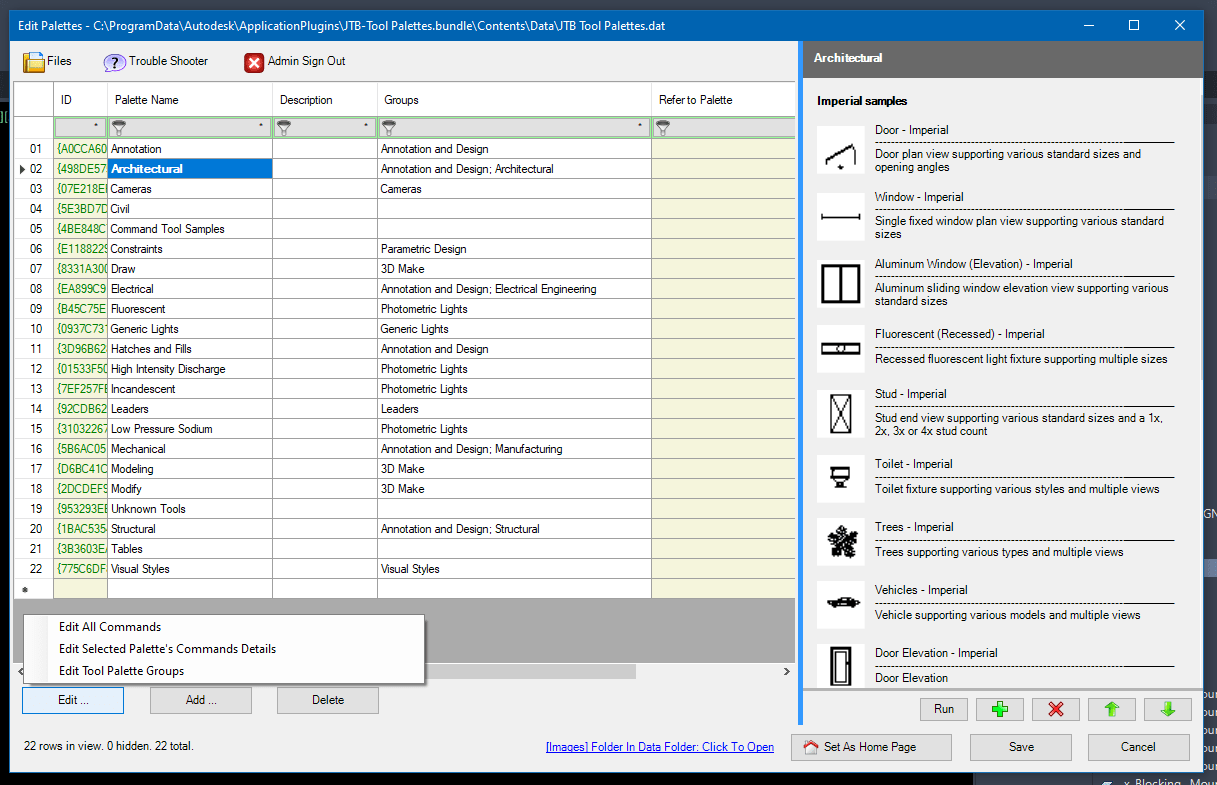Click the Delete button
Screen dimensions: 1217x785
[x=328, y=700]
